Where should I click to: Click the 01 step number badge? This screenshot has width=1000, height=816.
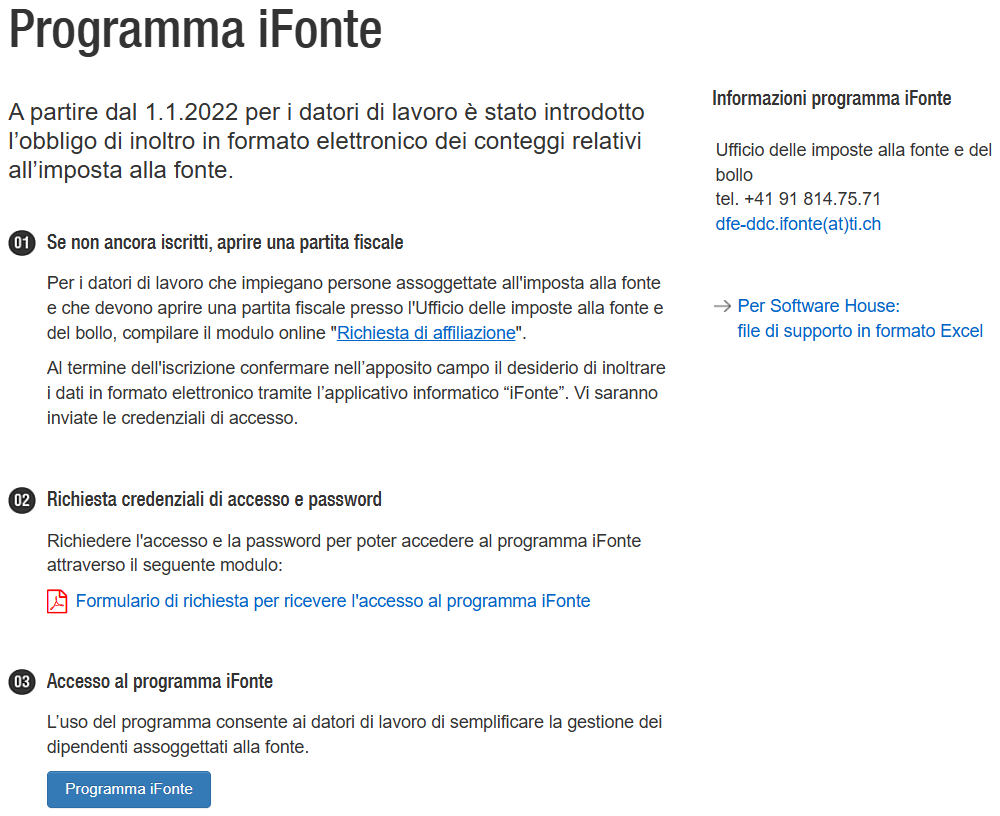coord(20,243)
